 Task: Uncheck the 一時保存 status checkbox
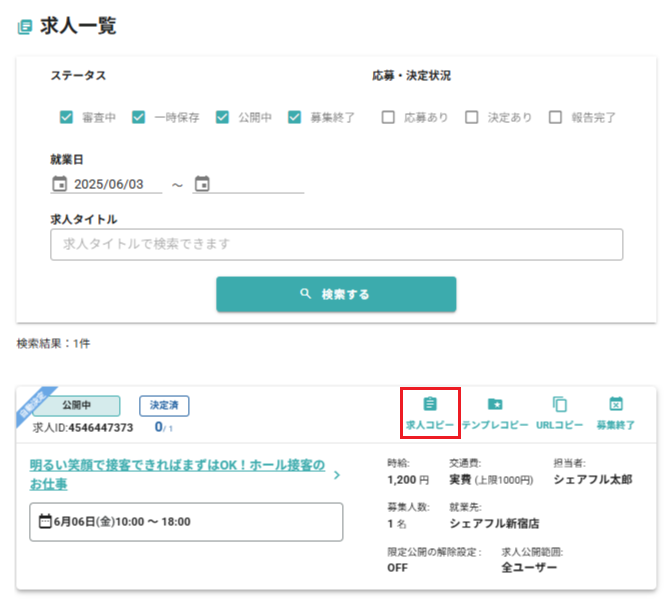[x=139, y=117]
